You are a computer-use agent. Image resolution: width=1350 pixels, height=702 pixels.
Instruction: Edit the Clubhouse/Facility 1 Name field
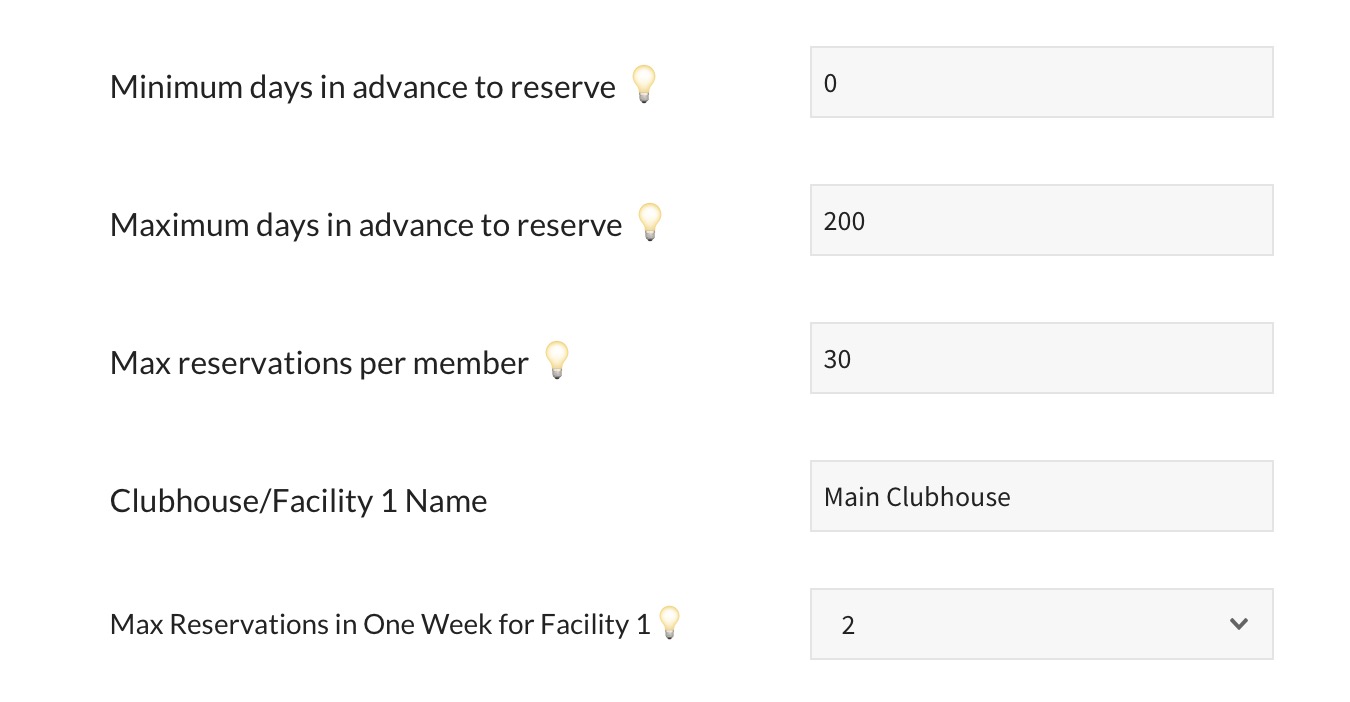tap(1040, 497)
